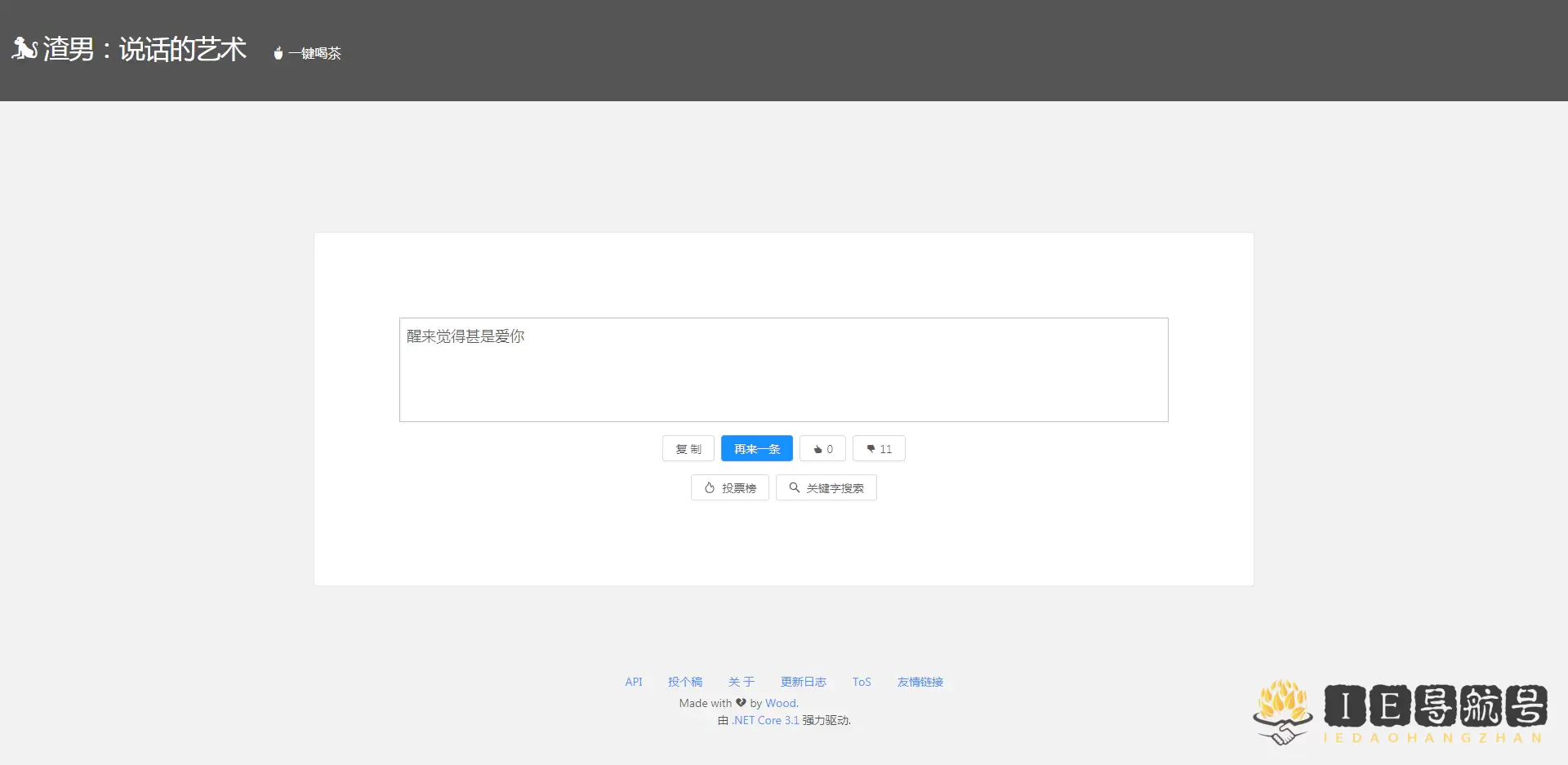Open the API footer link

click(634, 682)
